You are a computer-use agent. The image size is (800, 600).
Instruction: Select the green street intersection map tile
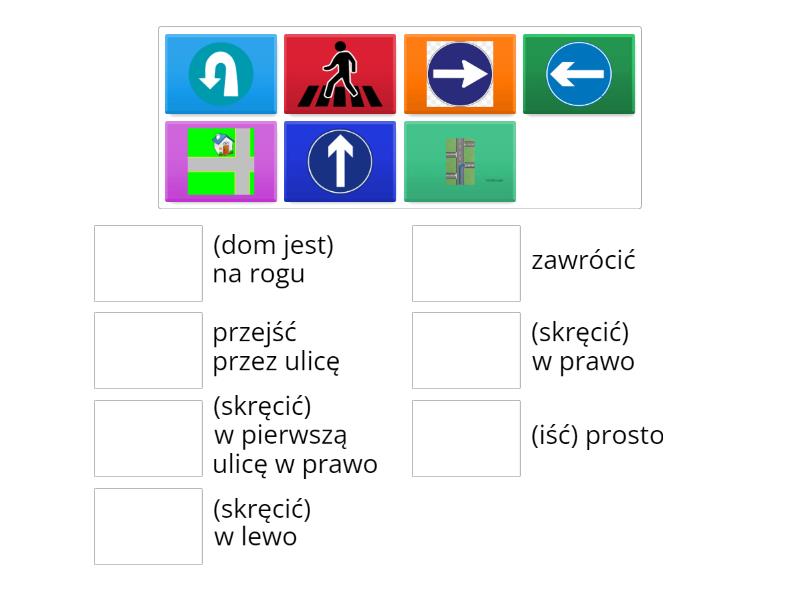(460, 161)
